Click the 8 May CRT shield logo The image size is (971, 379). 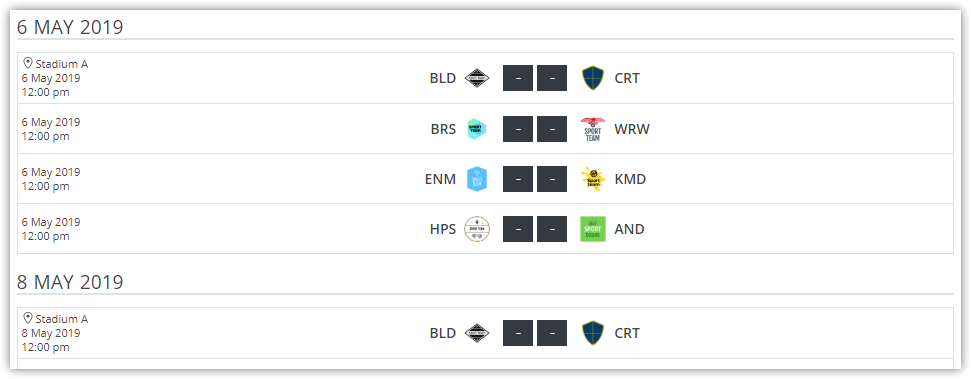click(593, 333)
